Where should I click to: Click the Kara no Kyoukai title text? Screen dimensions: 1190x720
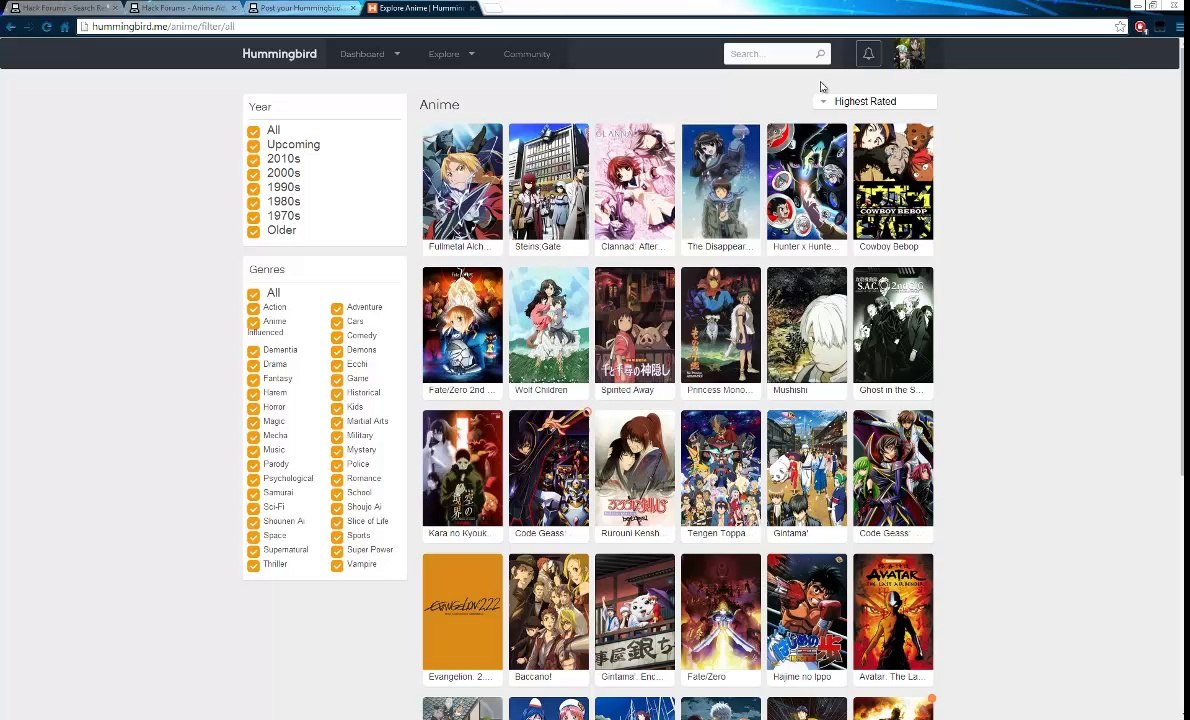click(x=460, y=534)
